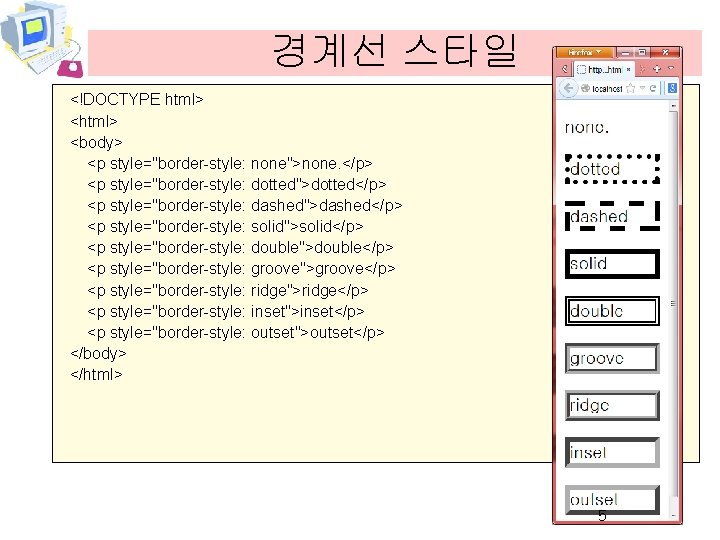Reload the page with the refresh icon
Screen dimensions: 720x540
[652, 88]
